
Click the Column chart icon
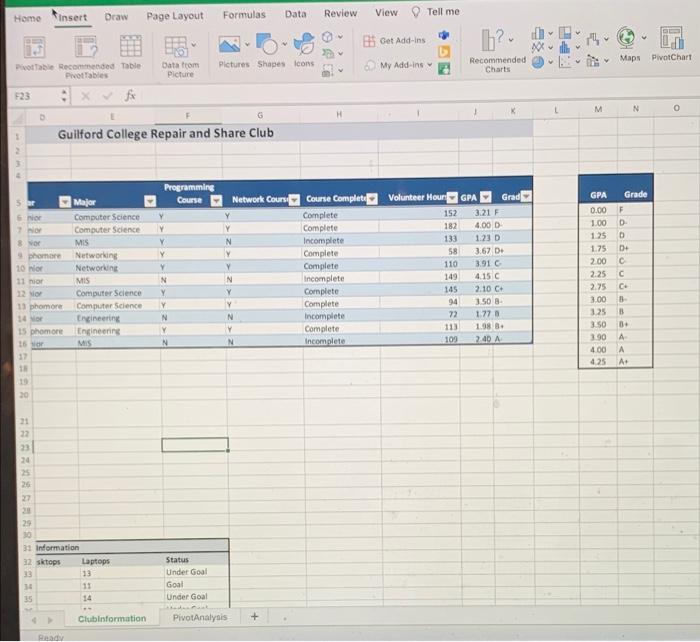538,33
